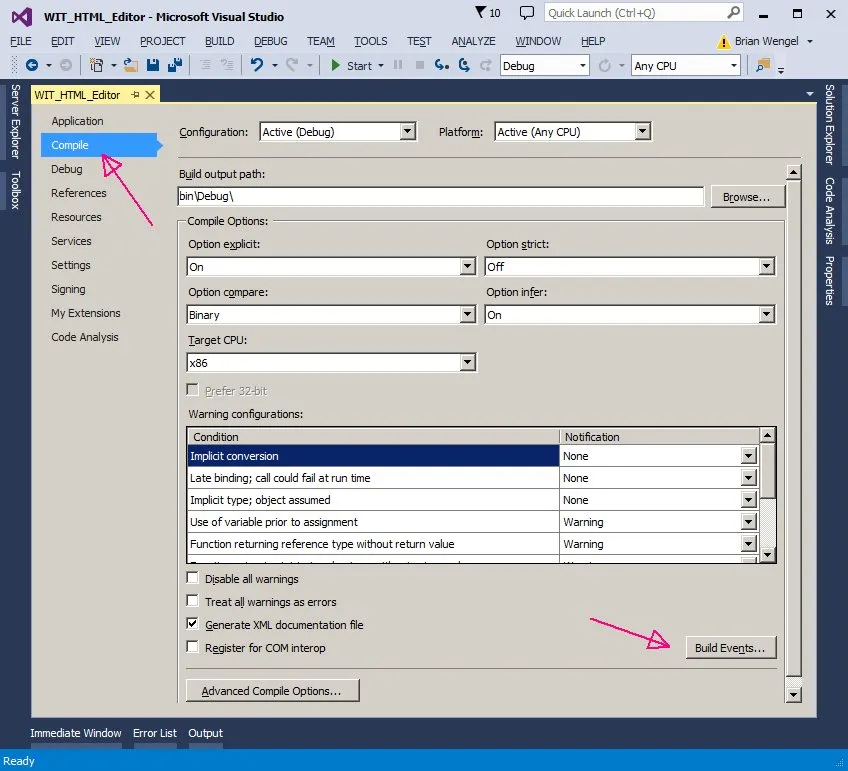Screen dimensions: 848x771
Task: Expand the Option strict dropdown
Action: 766,267
